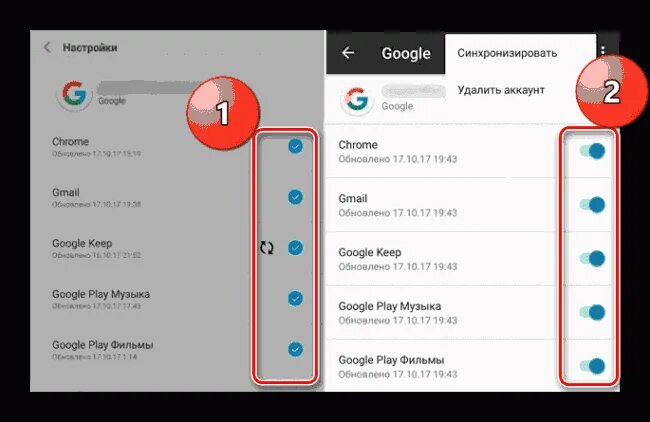The image size is (650, 422).
Task: Select Google Keep text in left panel
Action: click(82, 243)
